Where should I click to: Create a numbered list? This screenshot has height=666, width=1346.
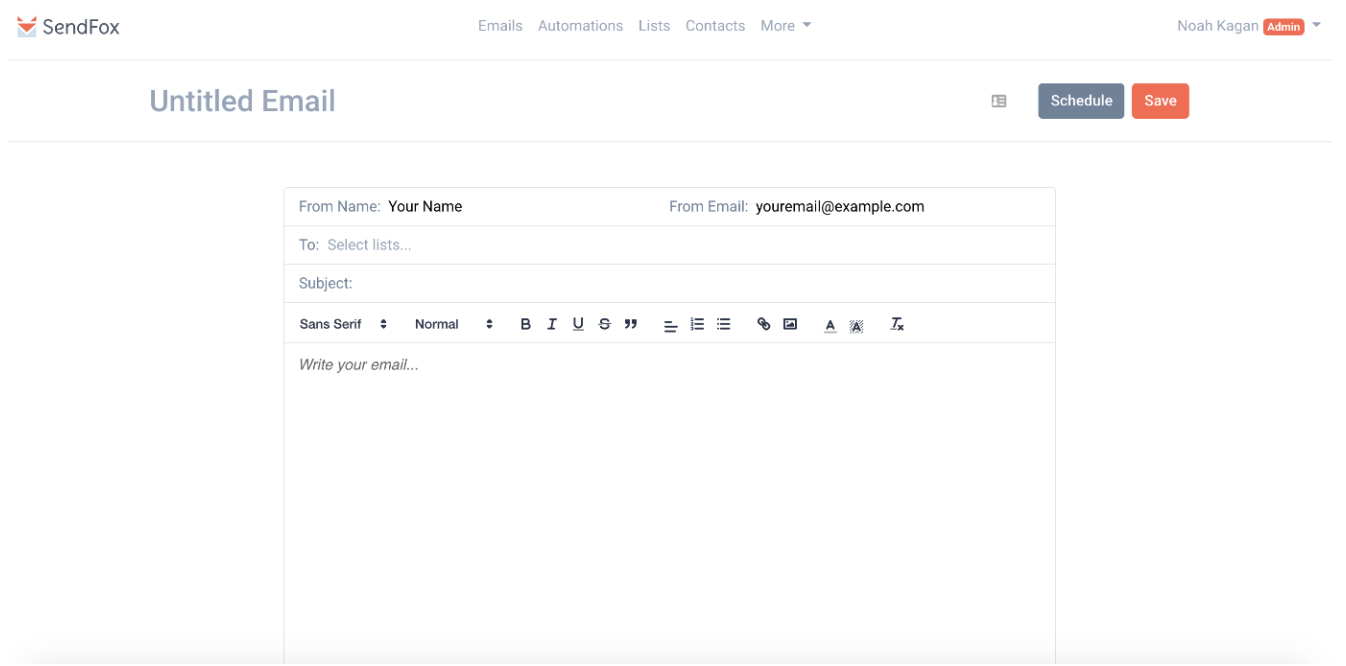tap(697, 324)
